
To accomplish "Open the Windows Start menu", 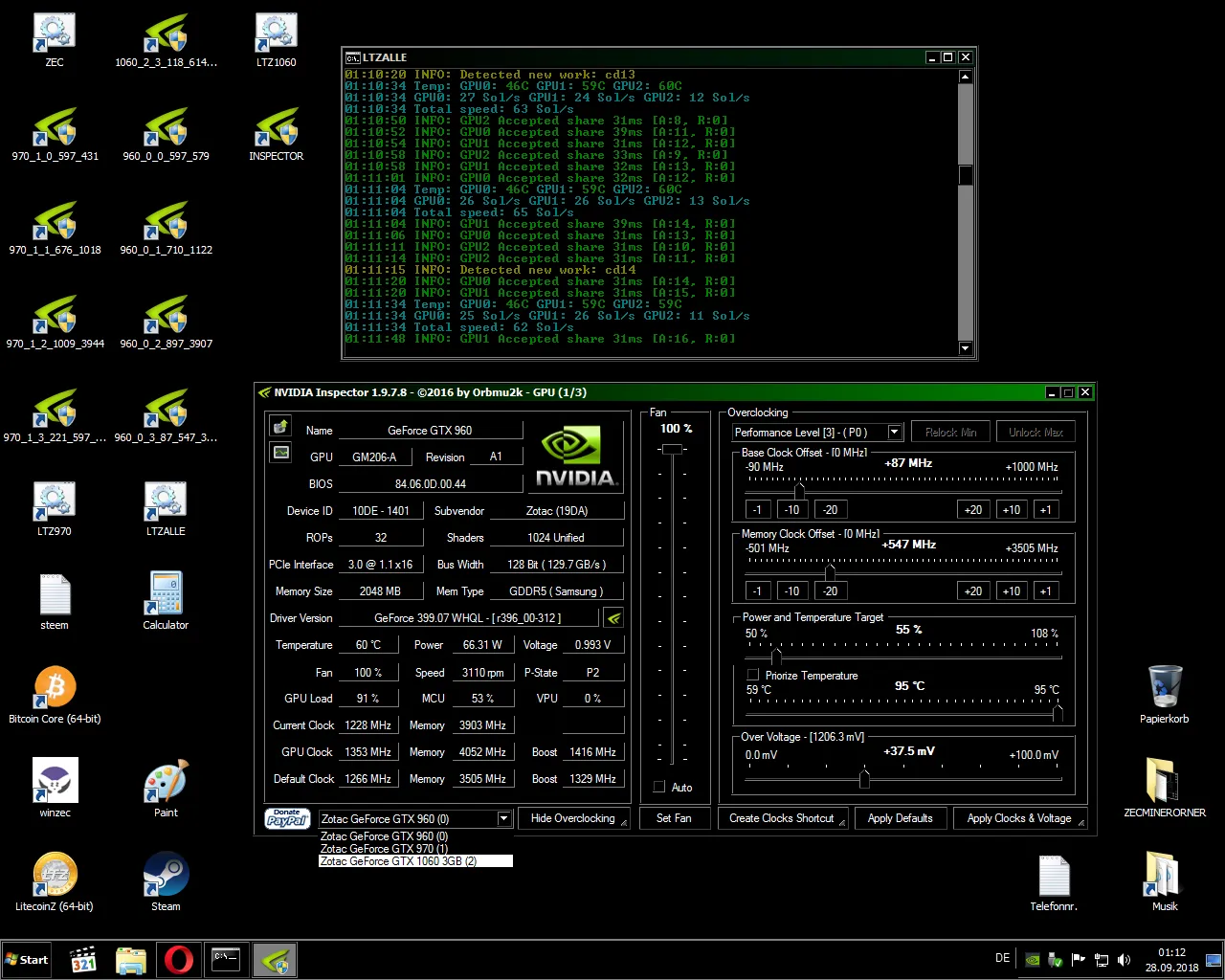I will point(27,960).
